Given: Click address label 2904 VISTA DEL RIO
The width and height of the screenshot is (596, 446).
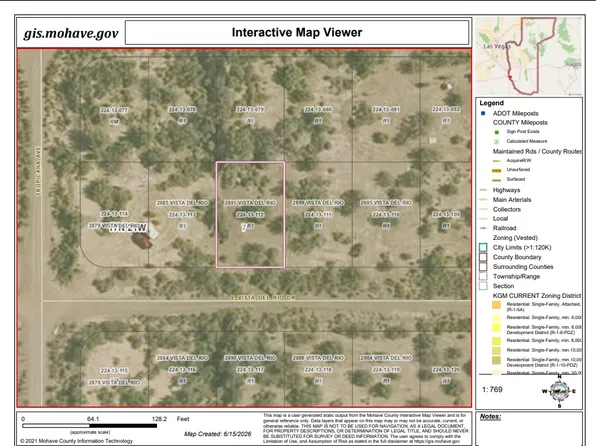Looking at the screenshot, I should (386, 358).
